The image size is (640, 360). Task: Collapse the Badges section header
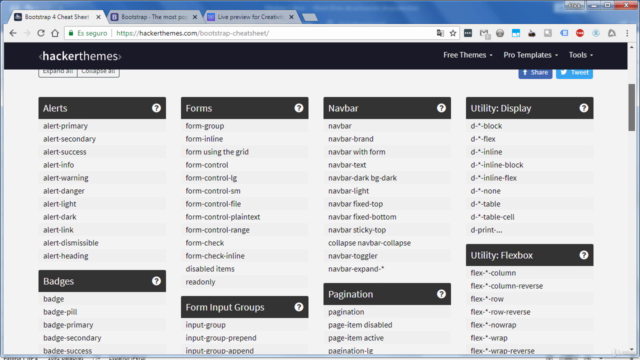(102, 281)
